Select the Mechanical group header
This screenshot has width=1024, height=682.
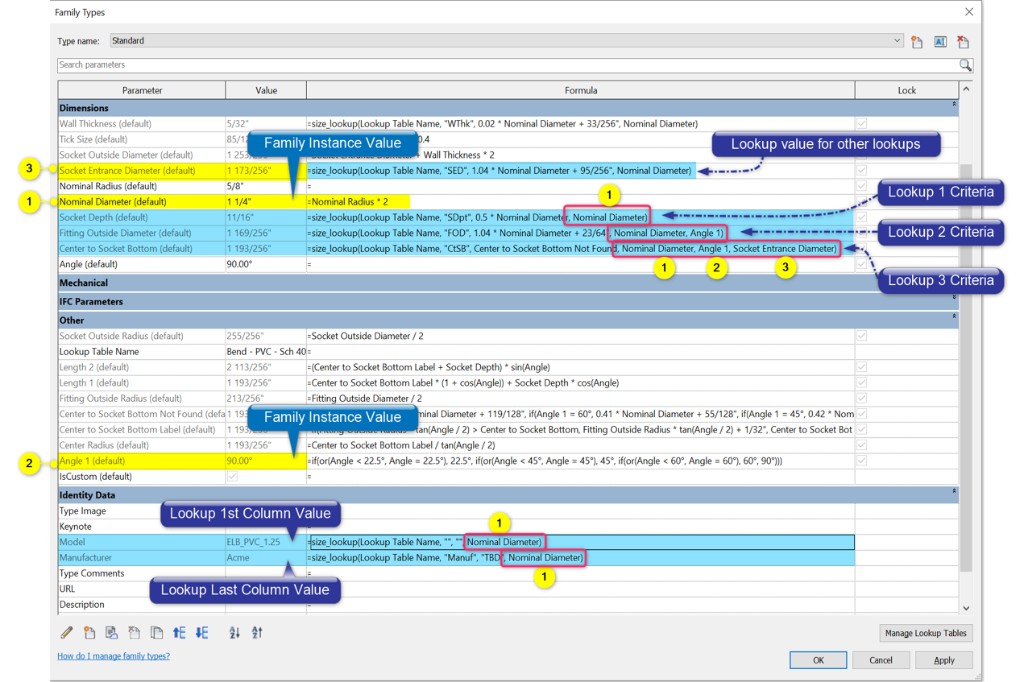pos(508,283)
